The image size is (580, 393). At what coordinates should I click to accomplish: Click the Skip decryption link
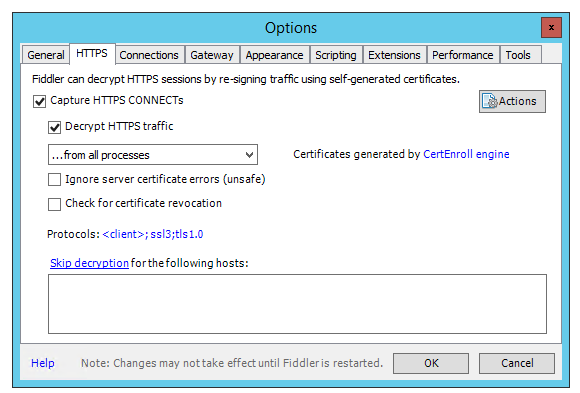[x=90, y=263]
